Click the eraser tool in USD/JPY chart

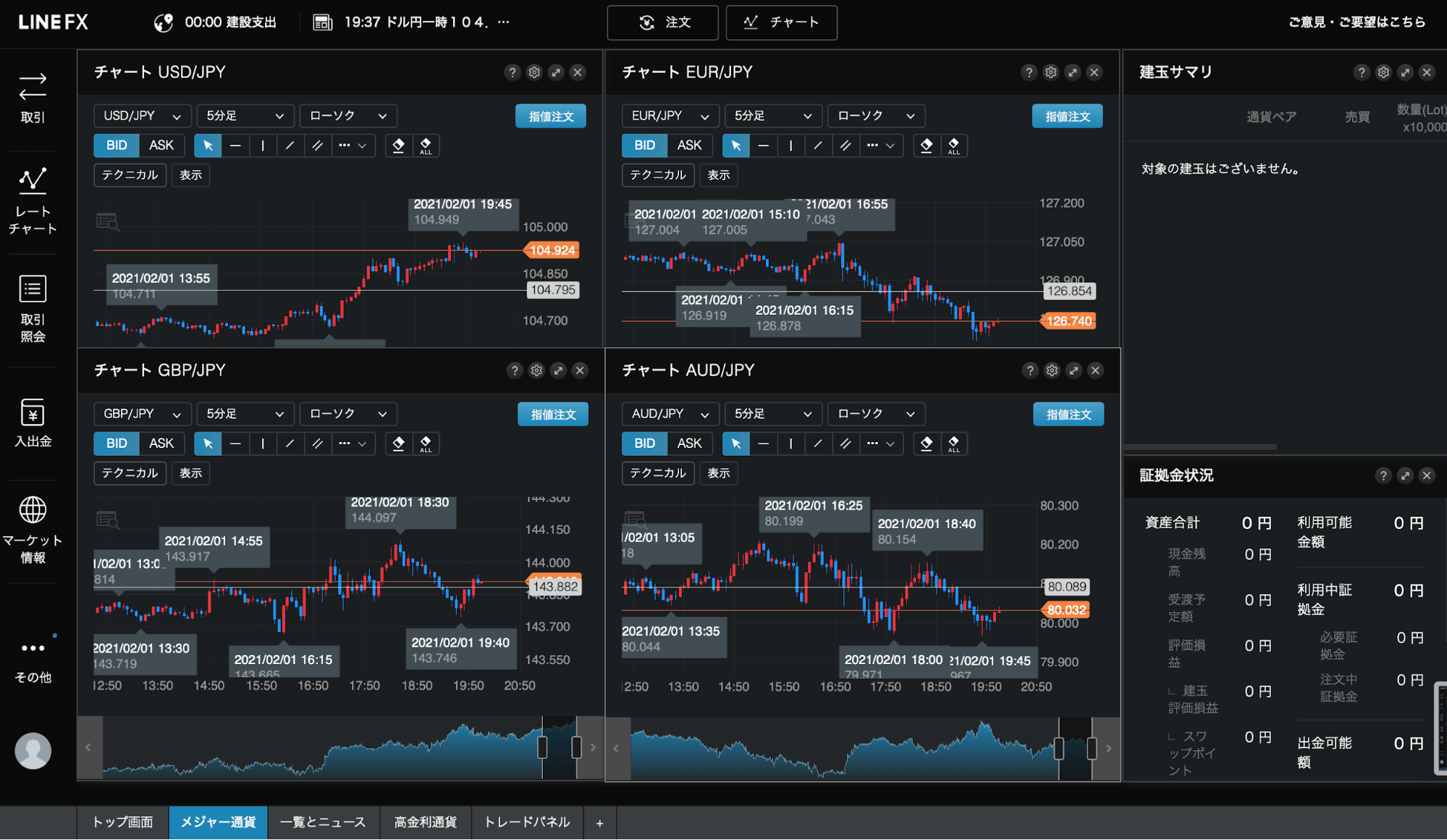click(x=398, y=145)
